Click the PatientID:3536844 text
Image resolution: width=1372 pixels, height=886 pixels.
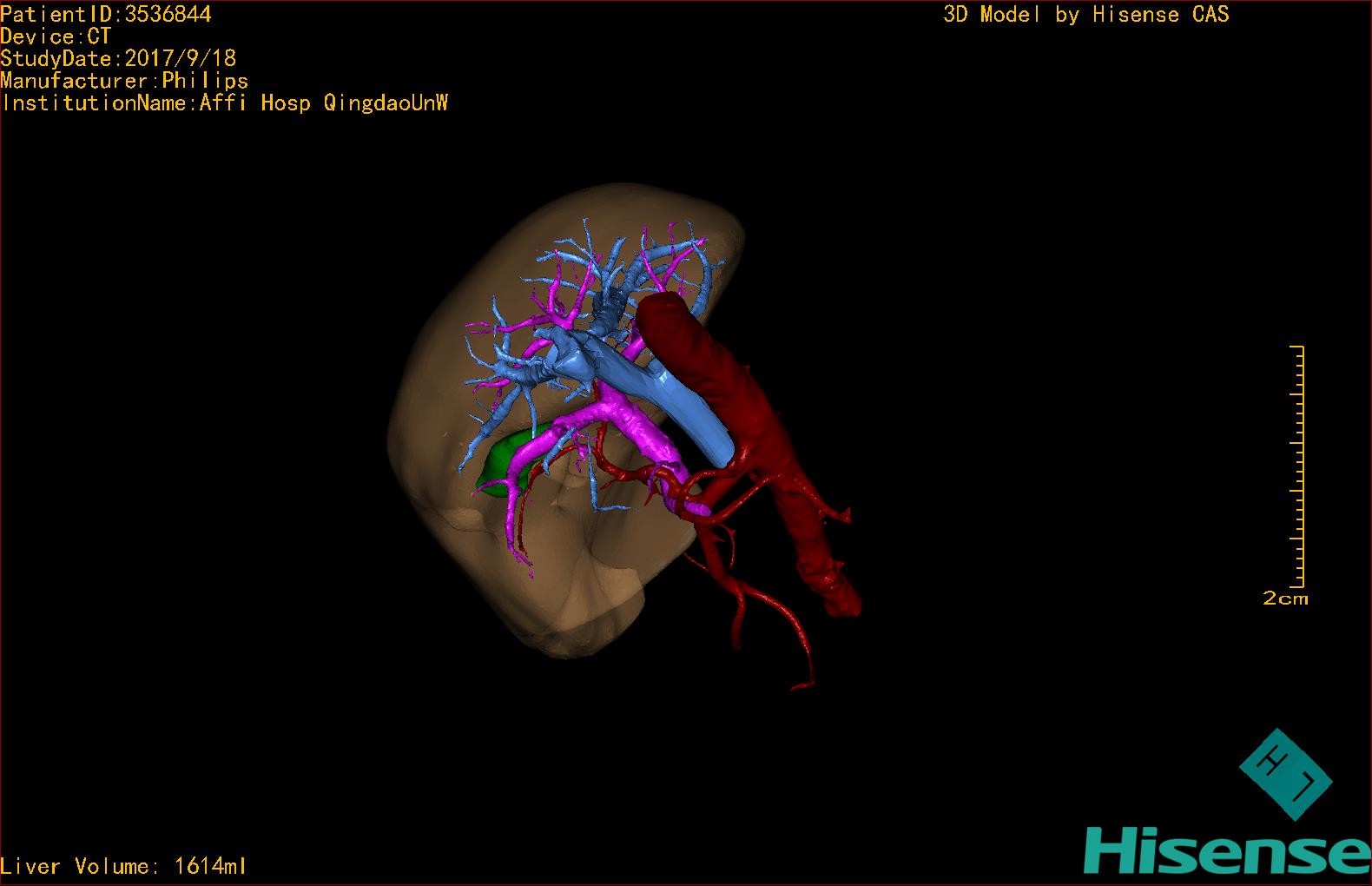(x=106, y=14)
